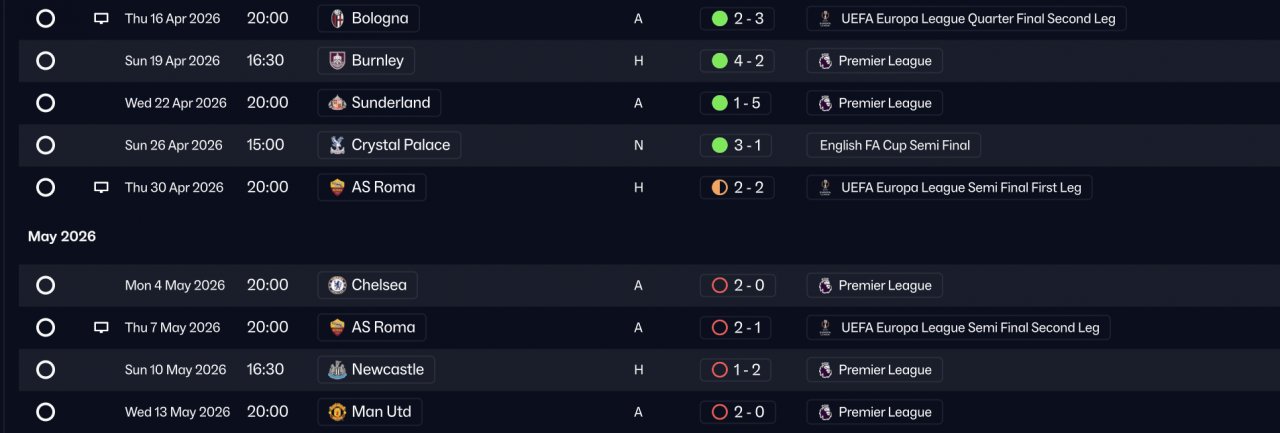Viewport: 1280px width, 433px height.
Task: Open the 2 - 3 Bologna match result
Action: point(737,18)
